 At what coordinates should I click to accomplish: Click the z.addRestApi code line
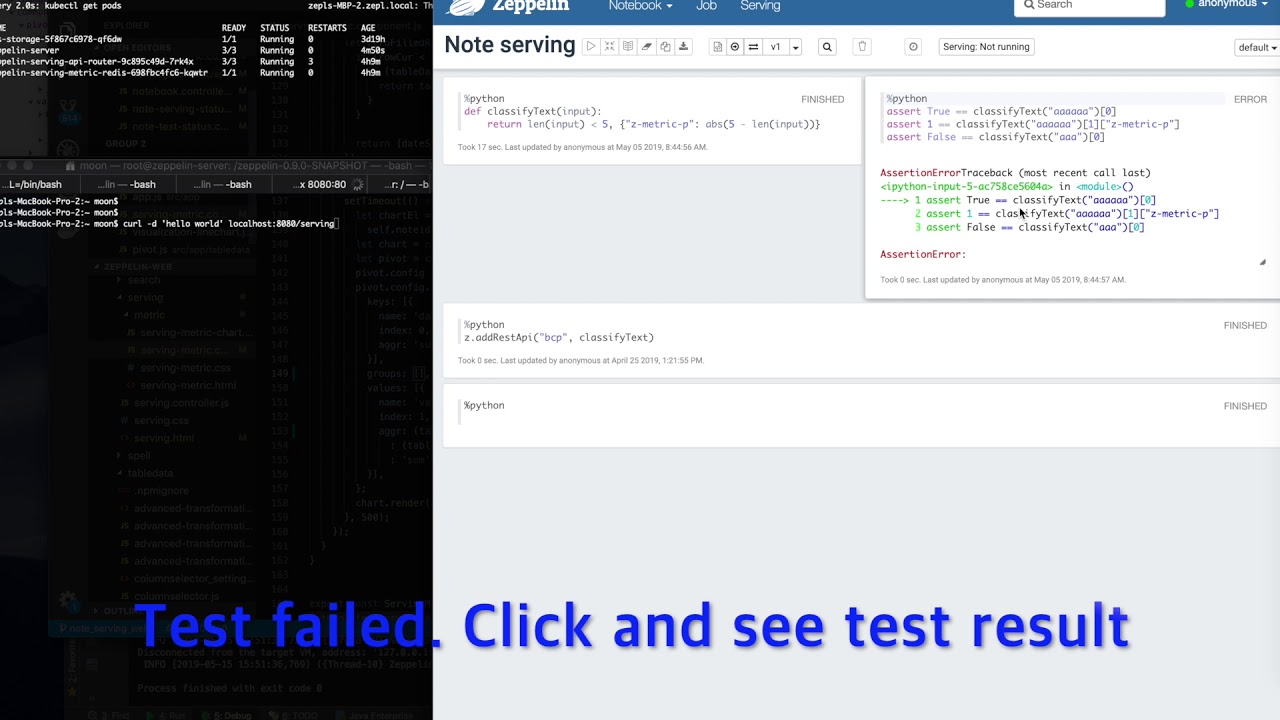[x=559, y=338]
